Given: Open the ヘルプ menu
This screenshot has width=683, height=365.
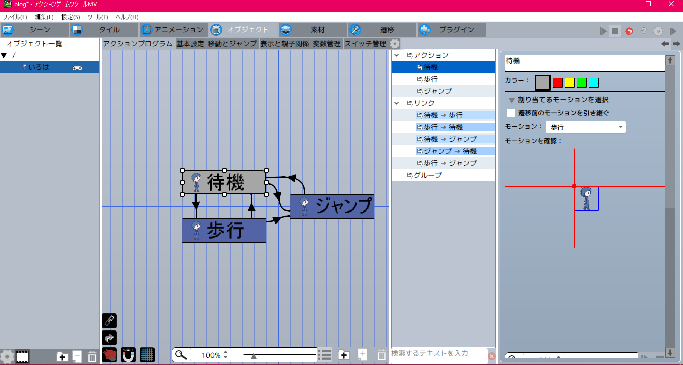Looking at the screenshot, I should 127,17.
